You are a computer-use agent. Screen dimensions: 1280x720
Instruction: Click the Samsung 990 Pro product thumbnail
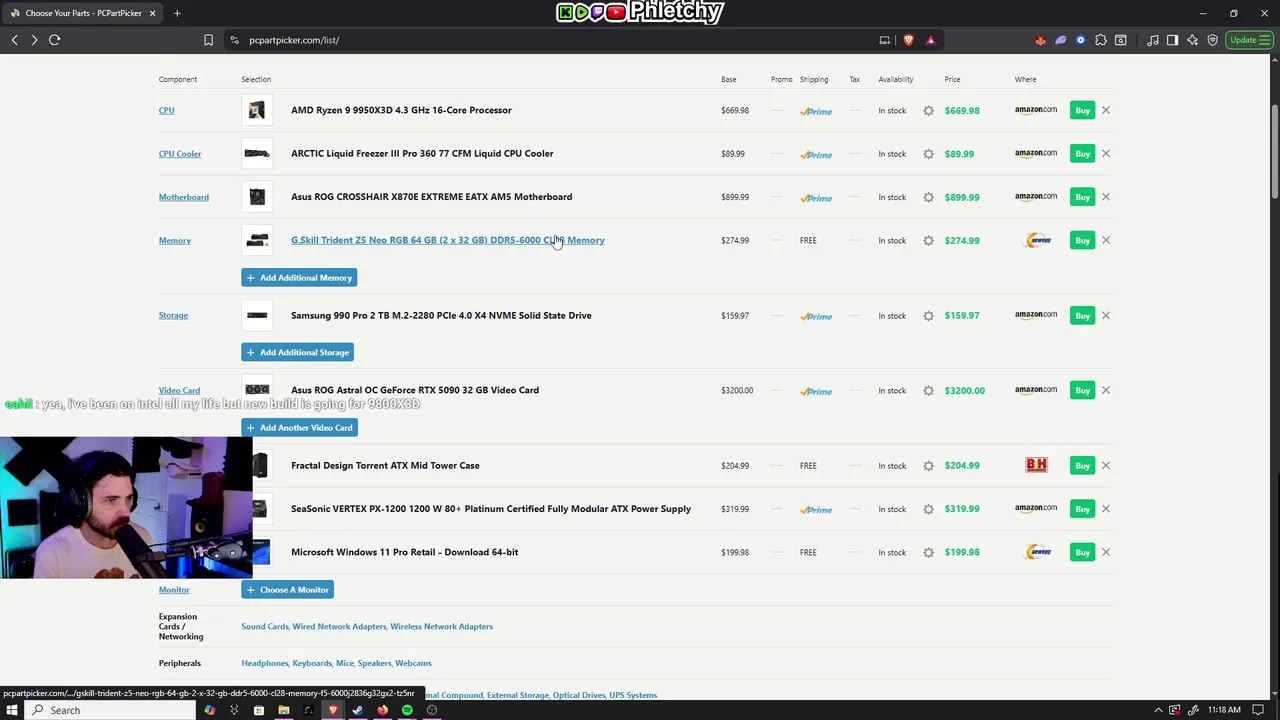tap(257, 315)
